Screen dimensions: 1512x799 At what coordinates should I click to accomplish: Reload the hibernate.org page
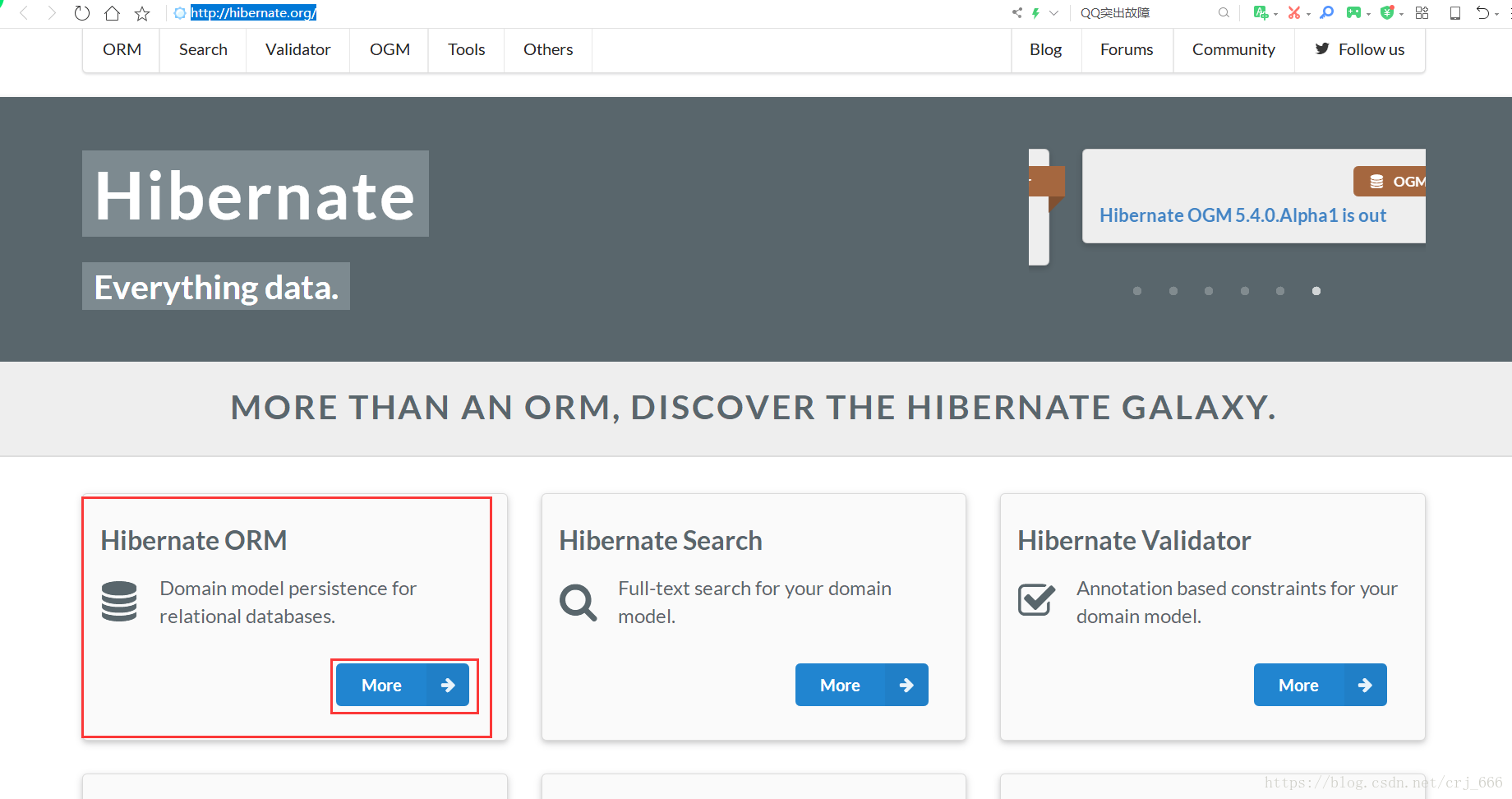point(81,13)
